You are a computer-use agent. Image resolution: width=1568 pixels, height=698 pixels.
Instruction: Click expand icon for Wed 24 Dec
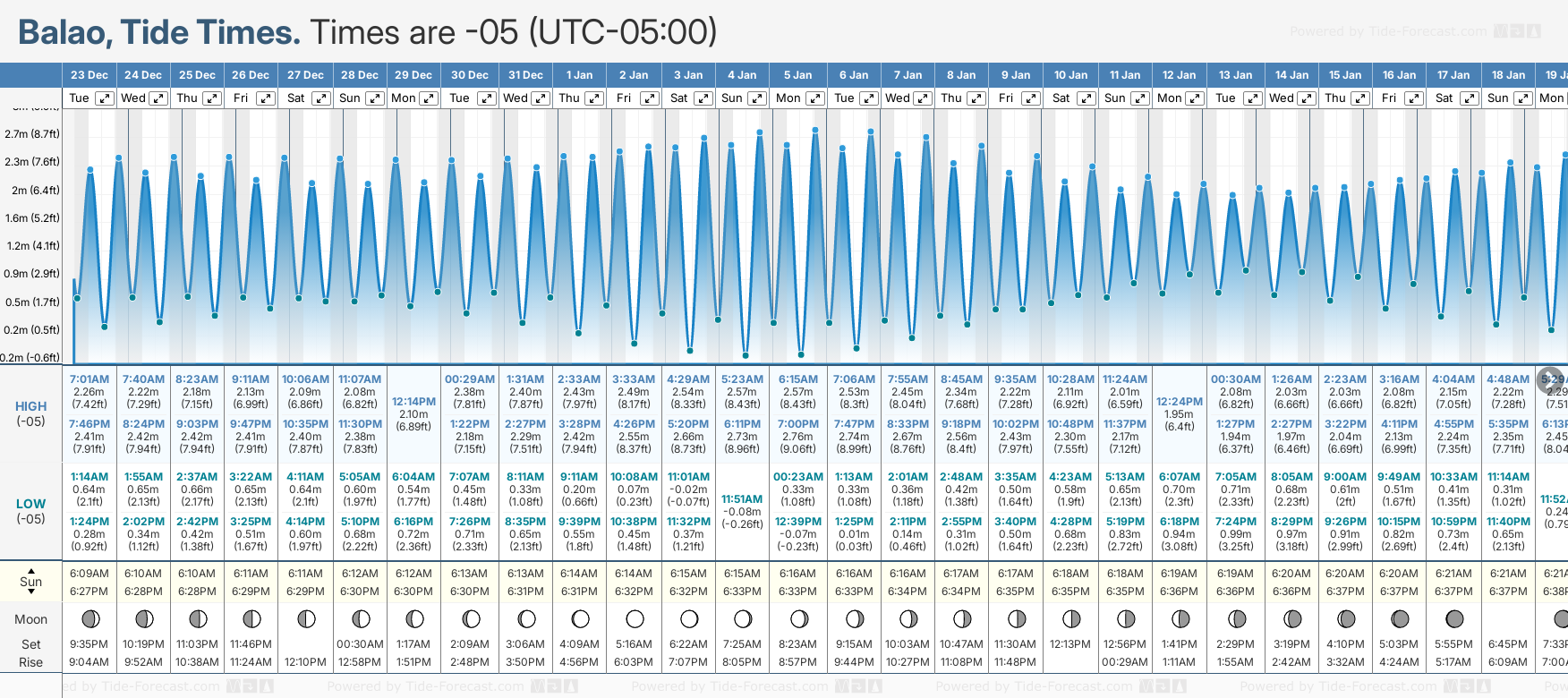click(158, 98)
